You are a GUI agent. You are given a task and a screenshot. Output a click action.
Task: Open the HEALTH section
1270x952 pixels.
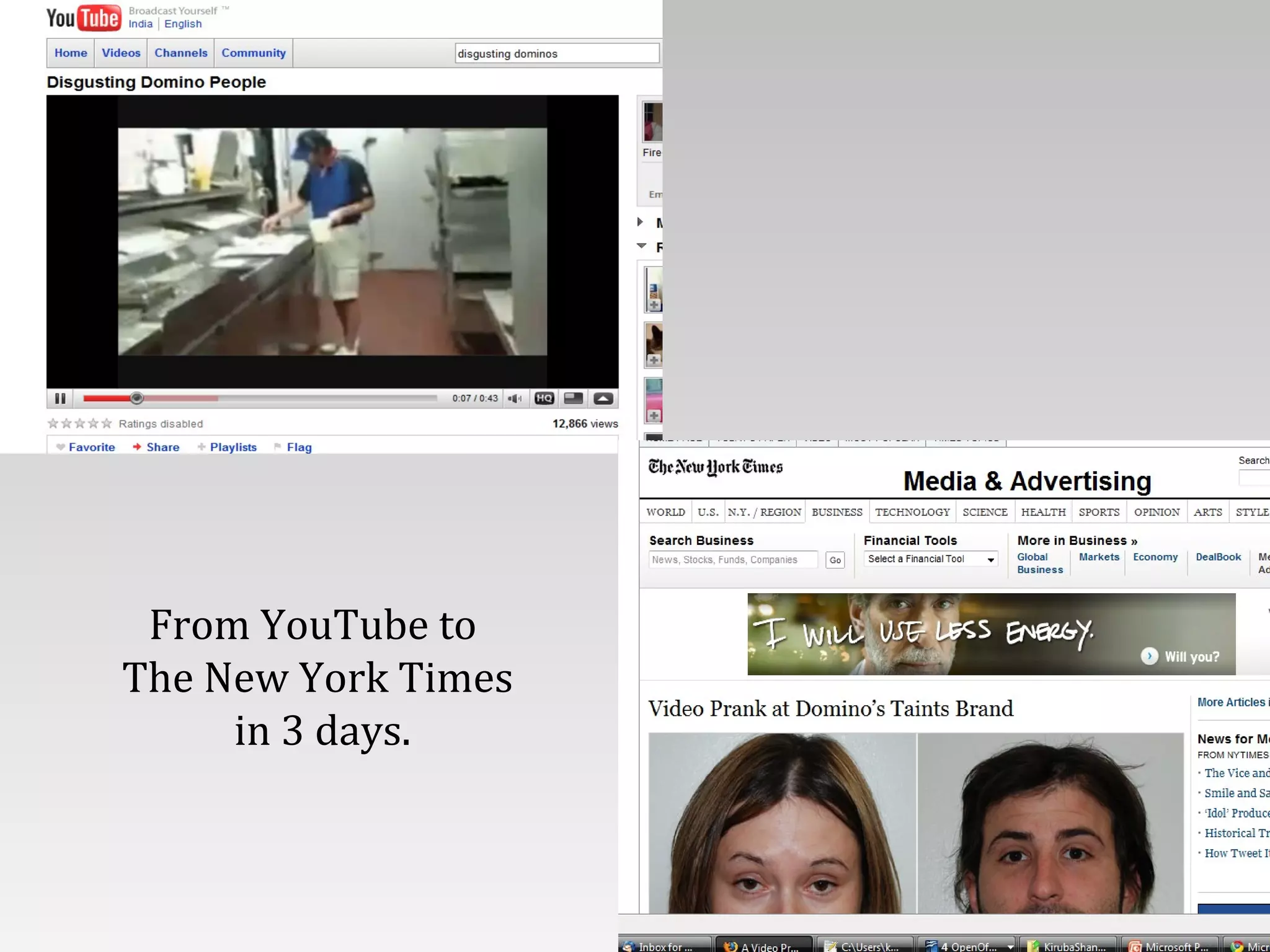pos(1044,512)
